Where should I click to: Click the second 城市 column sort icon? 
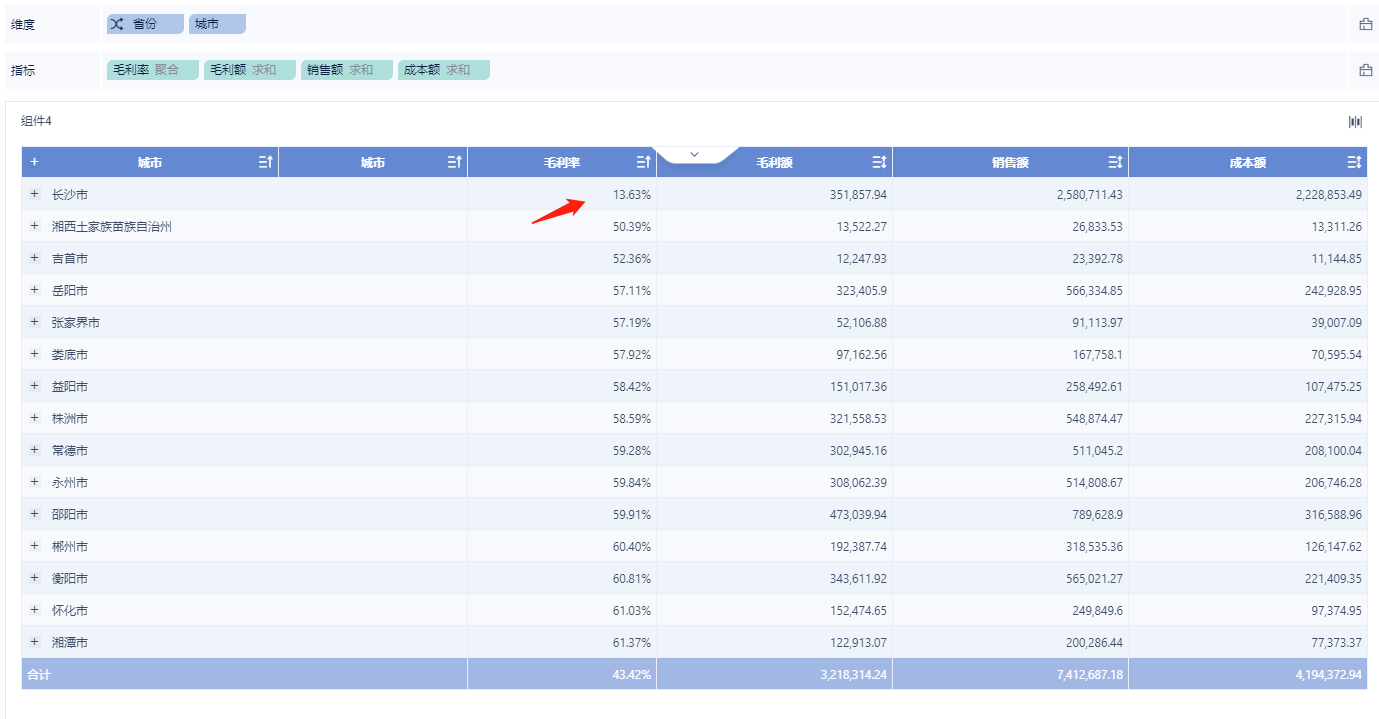click(x=454, y=162)
